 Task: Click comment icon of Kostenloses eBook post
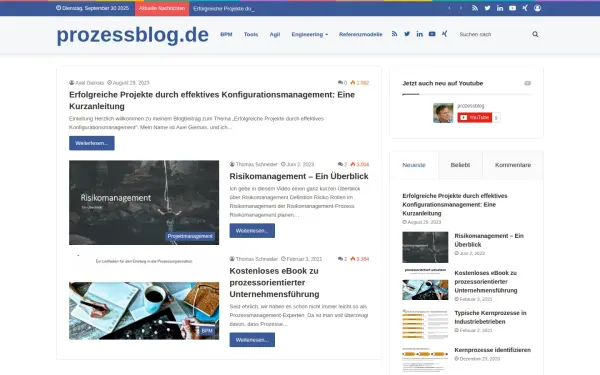[x=340, y=259]
